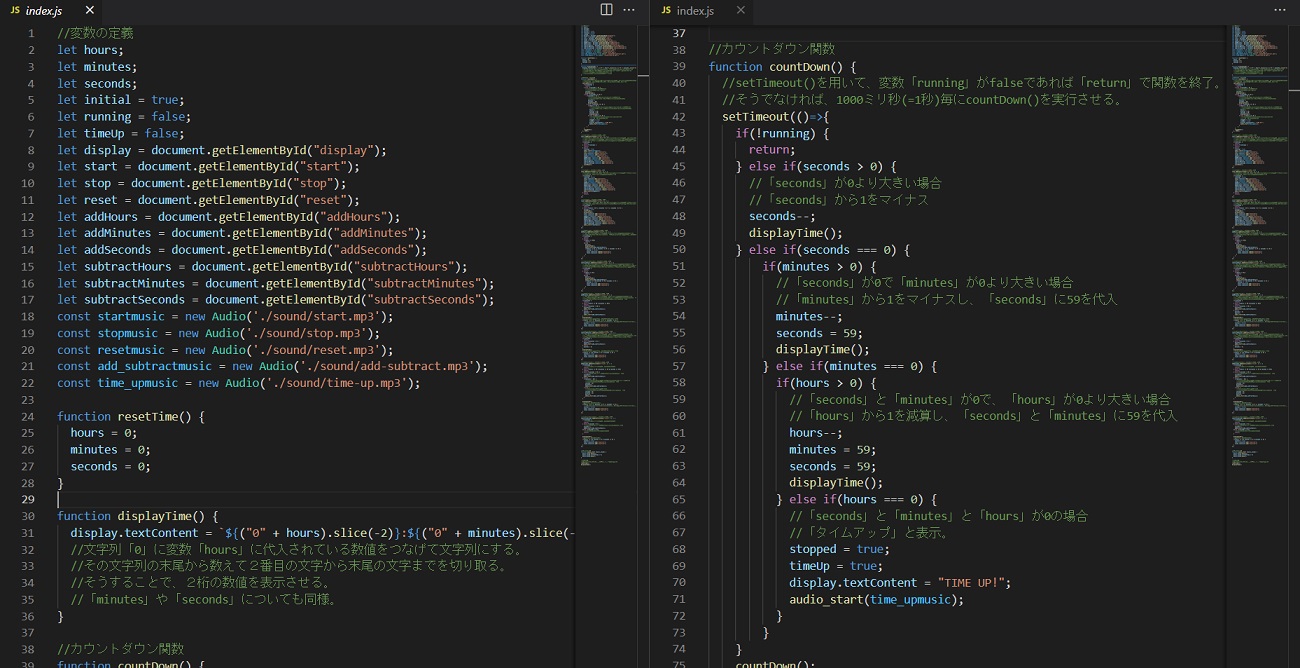
Task: Click the time_upmusic constant name on line 22
Action: coord(137,383)
